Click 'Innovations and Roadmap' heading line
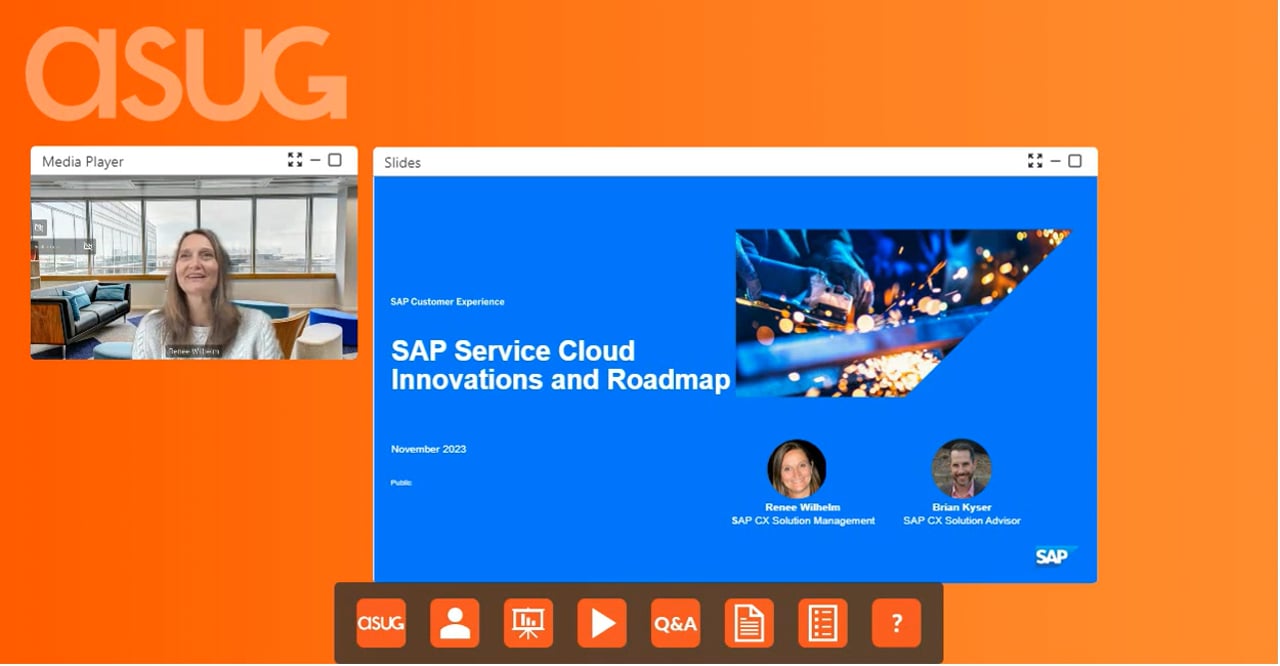This screenshot has height=666, width=1280. (561, 380)
